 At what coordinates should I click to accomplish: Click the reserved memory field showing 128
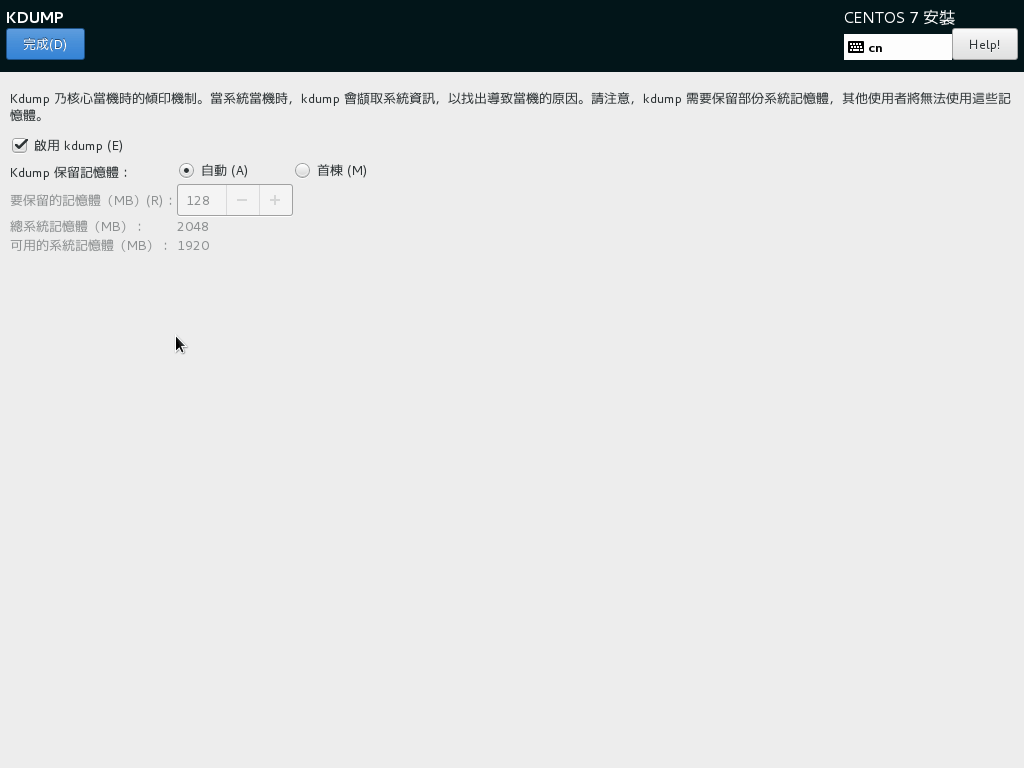pyautogui.click(x=200, y=199)
